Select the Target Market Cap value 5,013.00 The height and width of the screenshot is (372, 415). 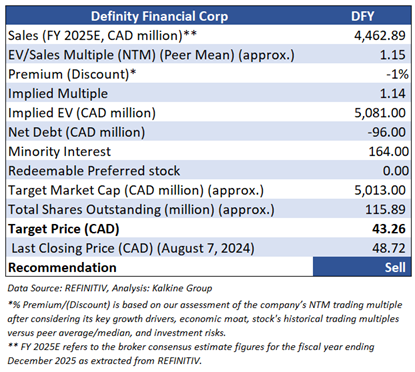380,190
